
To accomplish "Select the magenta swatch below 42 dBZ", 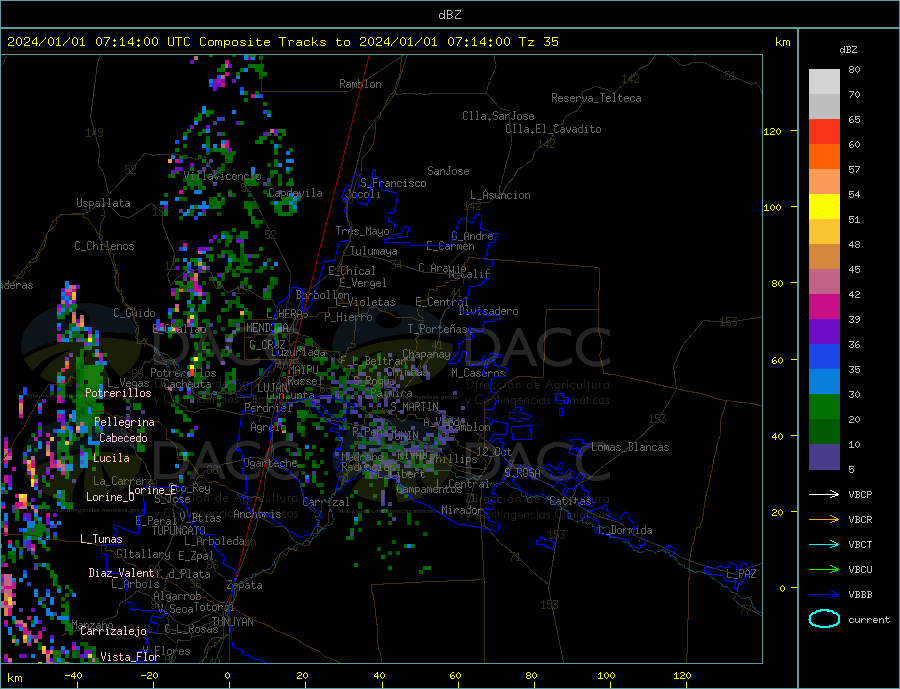I will coord(824,307).
